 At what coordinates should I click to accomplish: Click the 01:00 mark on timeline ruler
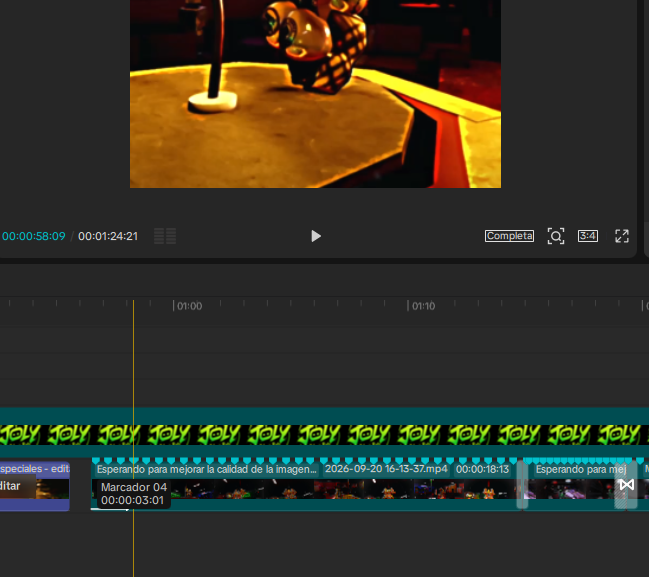189,306
